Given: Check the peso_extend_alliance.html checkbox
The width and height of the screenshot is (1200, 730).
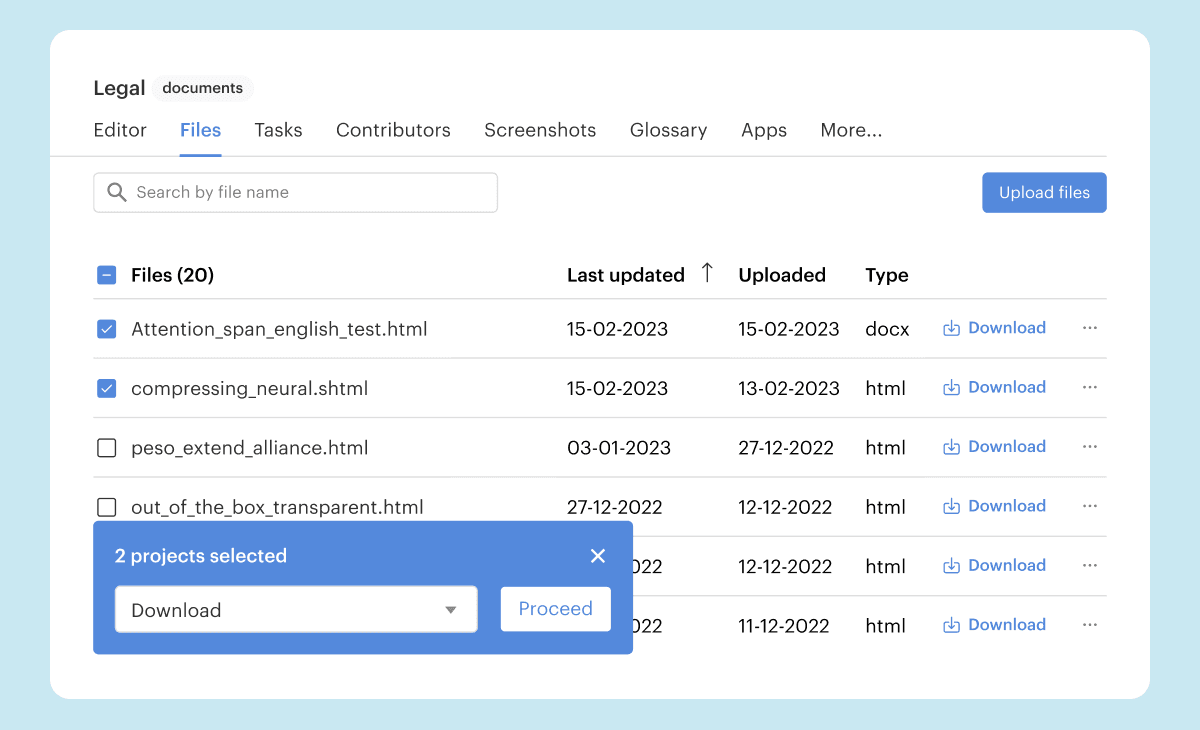Looking at the screenshot, I should click(x=107, y=448).
